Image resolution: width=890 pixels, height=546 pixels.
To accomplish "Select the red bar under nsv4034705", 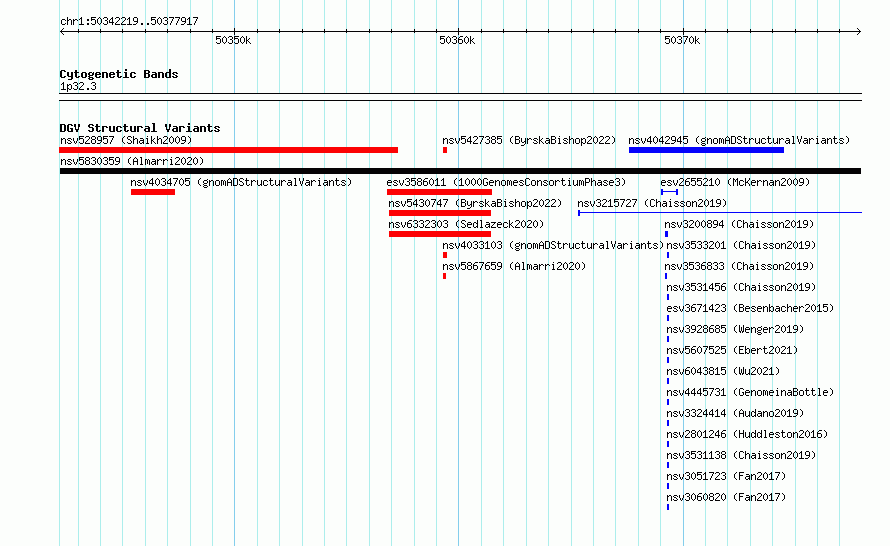I will [153, 192].
